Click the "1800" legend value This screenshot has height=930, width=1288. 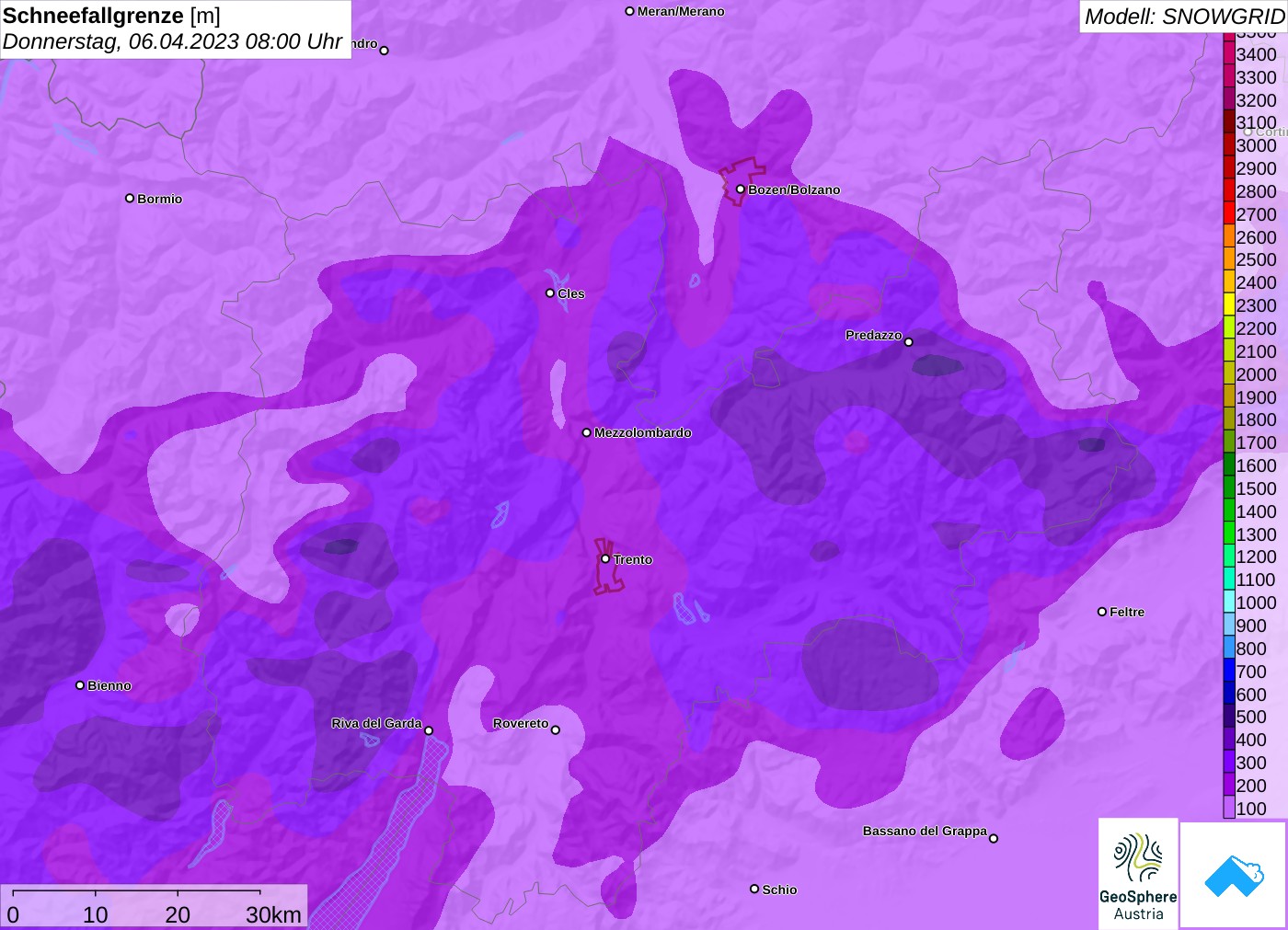pyautogui.click(x=1257, y=419)
